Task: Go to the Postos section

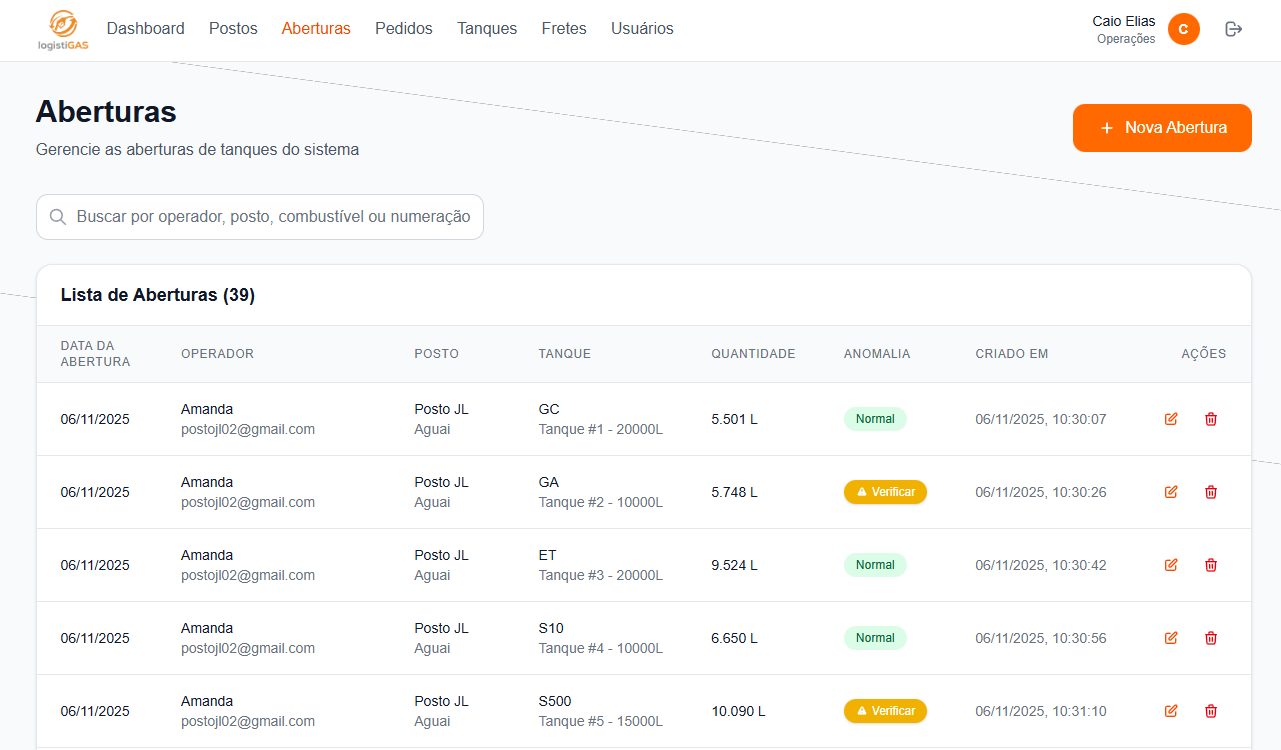Action: coord(233,29)
